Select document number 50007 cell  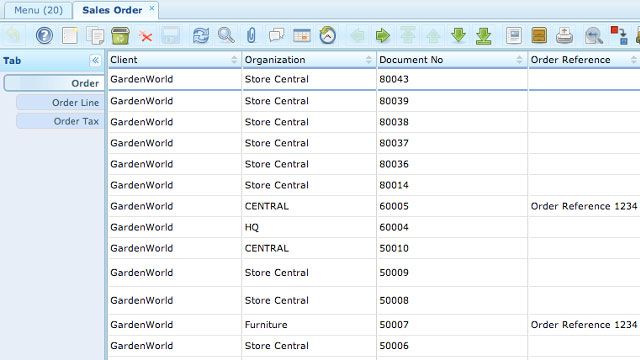pos(452,325)
